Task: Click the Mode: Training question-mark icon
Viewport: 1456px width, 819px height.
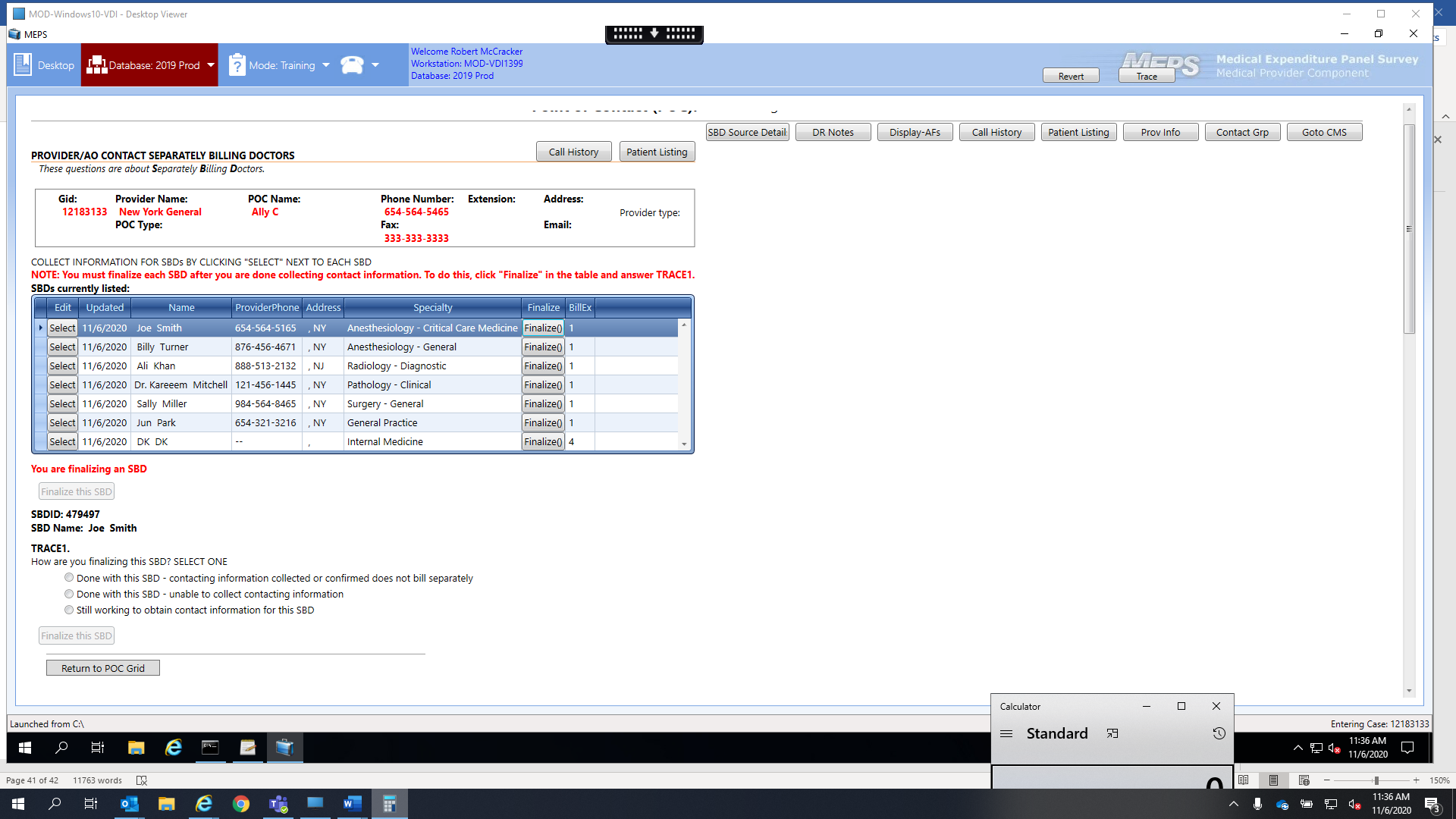Action: 237,65
